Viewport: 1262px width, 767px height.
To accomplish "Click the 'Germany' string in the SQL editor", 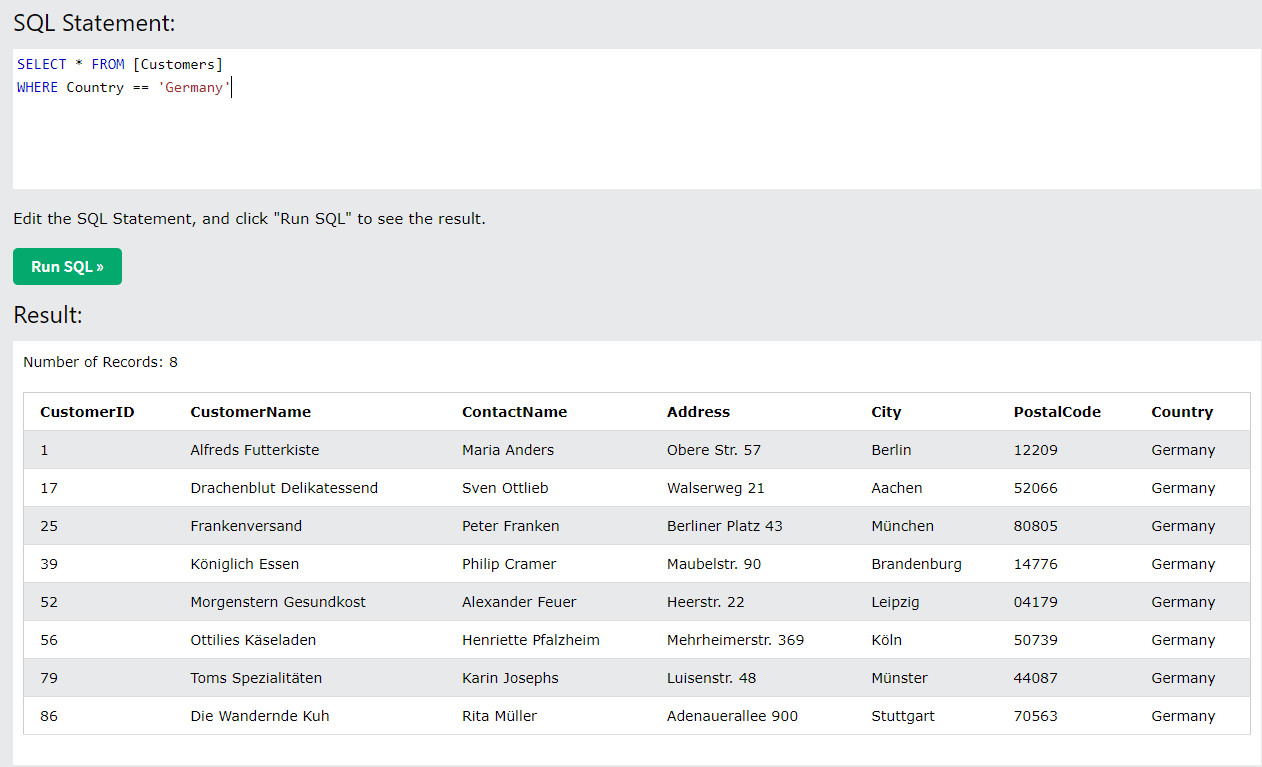I will (x=195, y=87).
